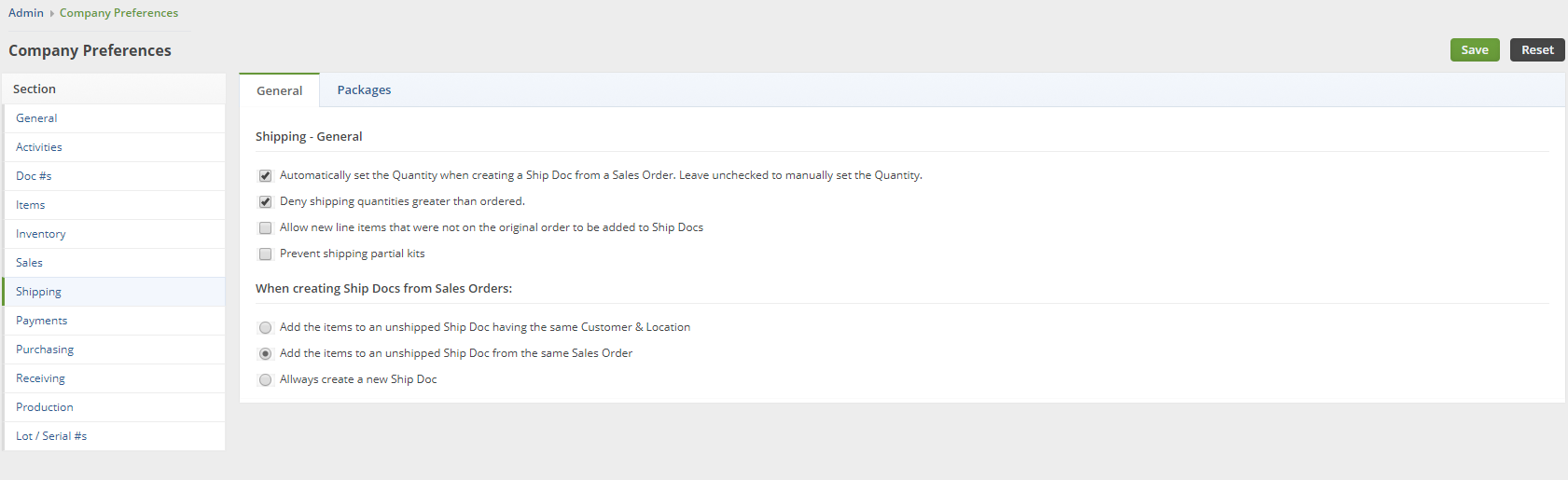Uncheck automatically set Quantity checkbox

266,175
